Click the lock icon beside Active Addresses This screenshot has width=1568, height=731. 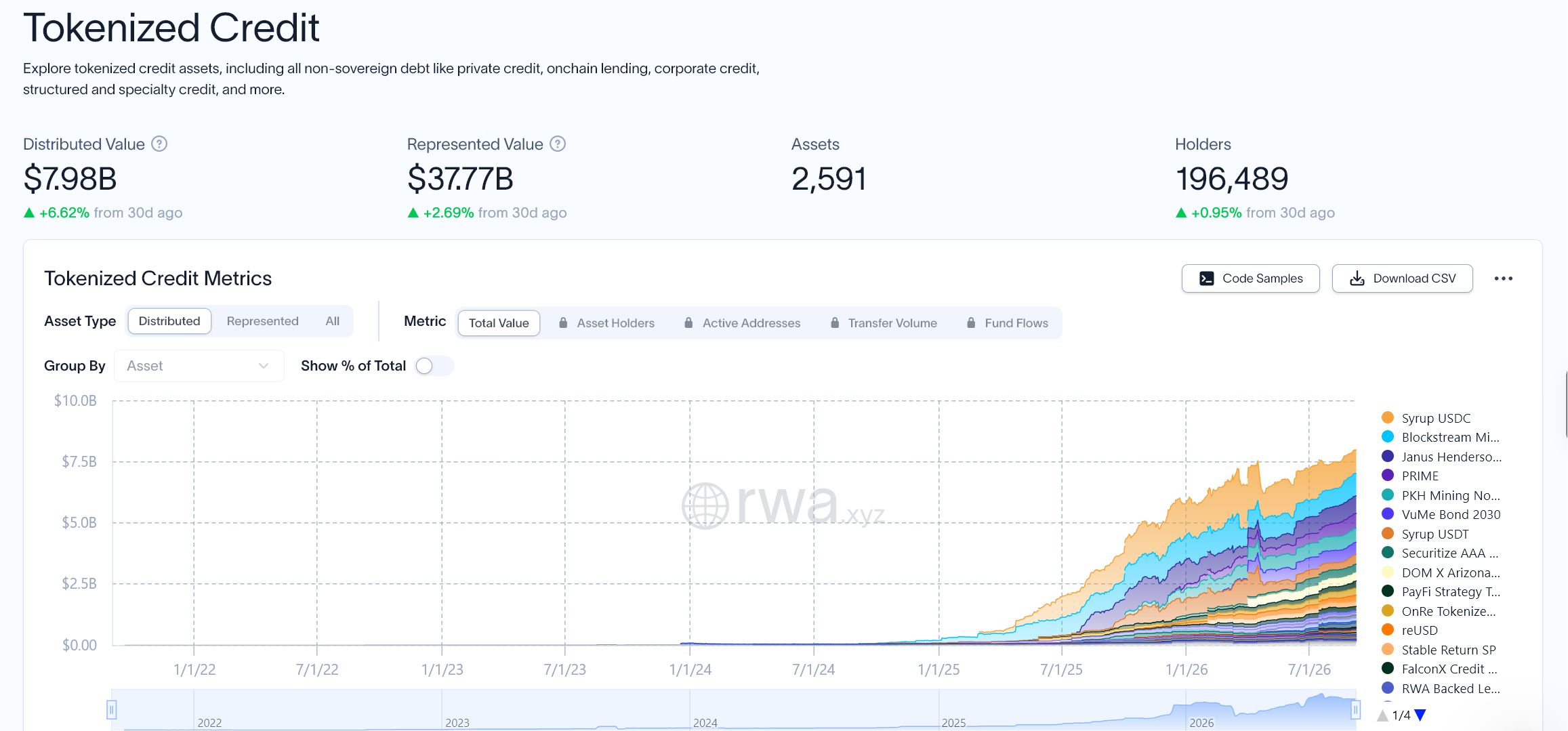click(x=688, y=323)
